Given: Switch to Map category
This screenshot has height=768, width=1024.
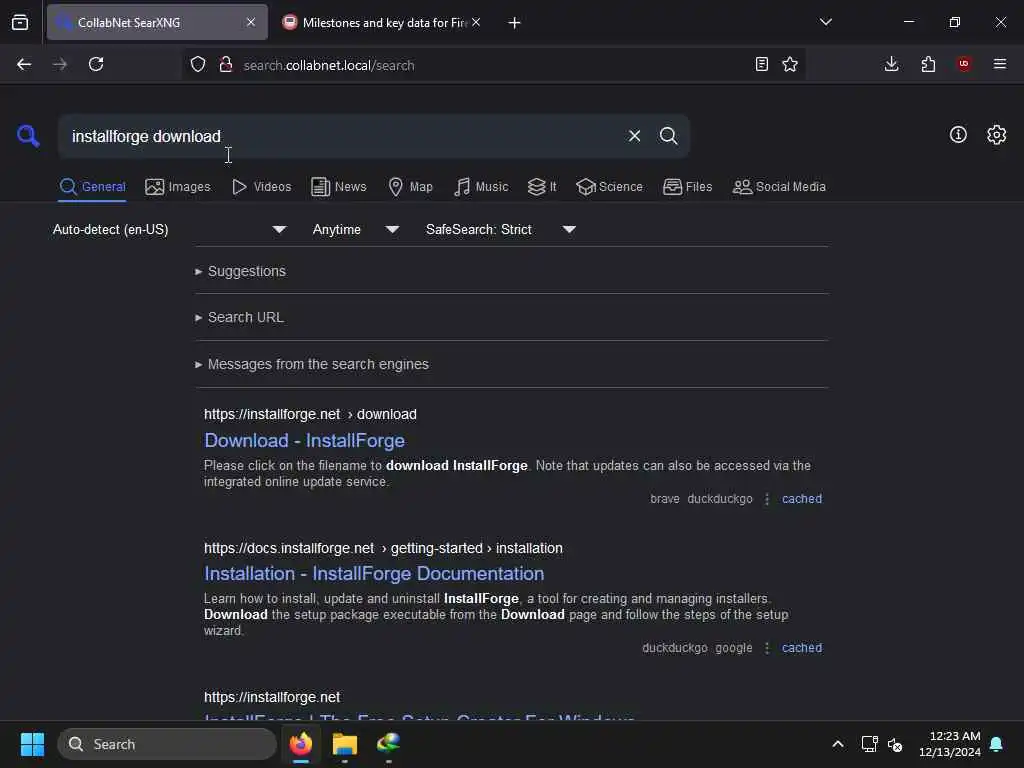Looking at the screenshot, I should click(x=411, y=187).
